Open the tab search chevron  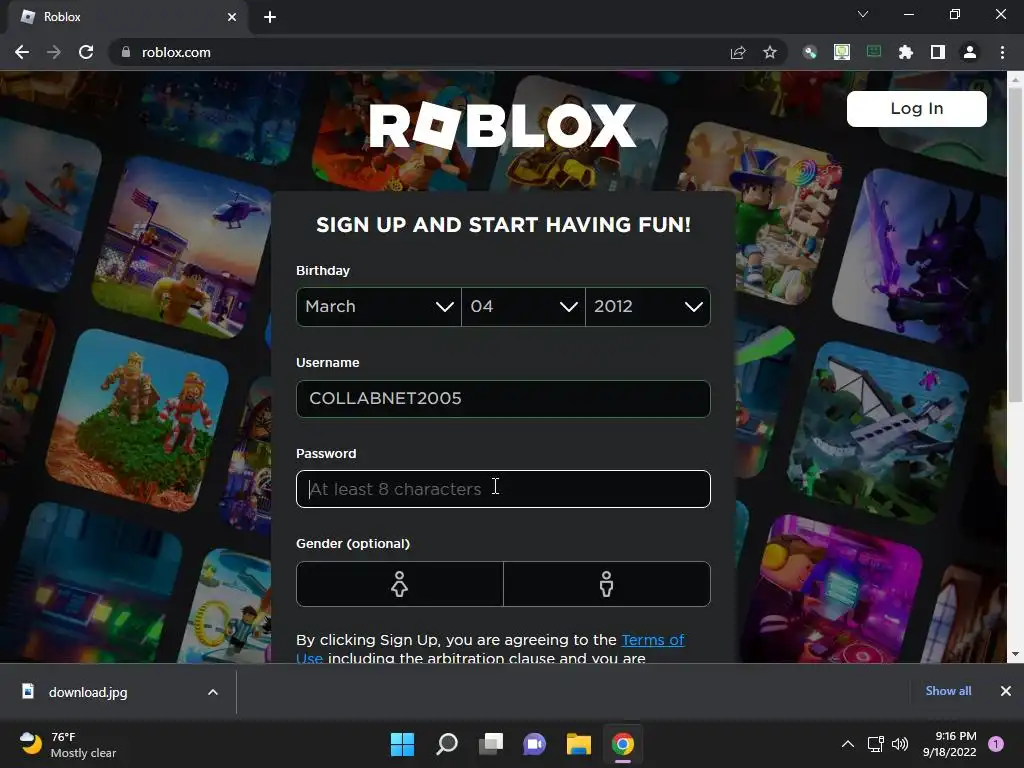863,14
